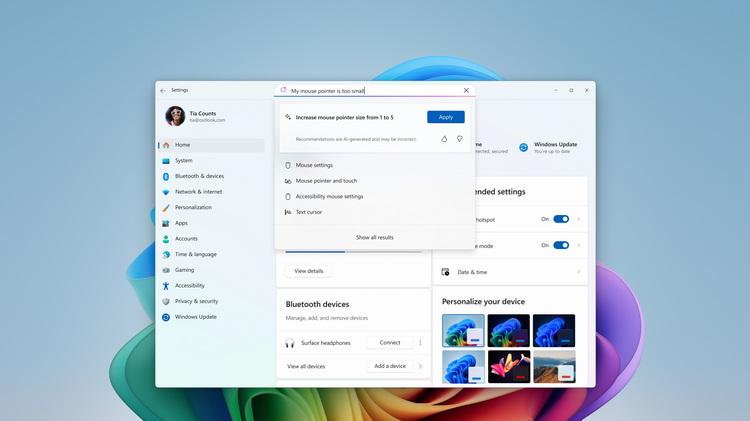Select the dark bloom theme in top middle

[508, 331]
